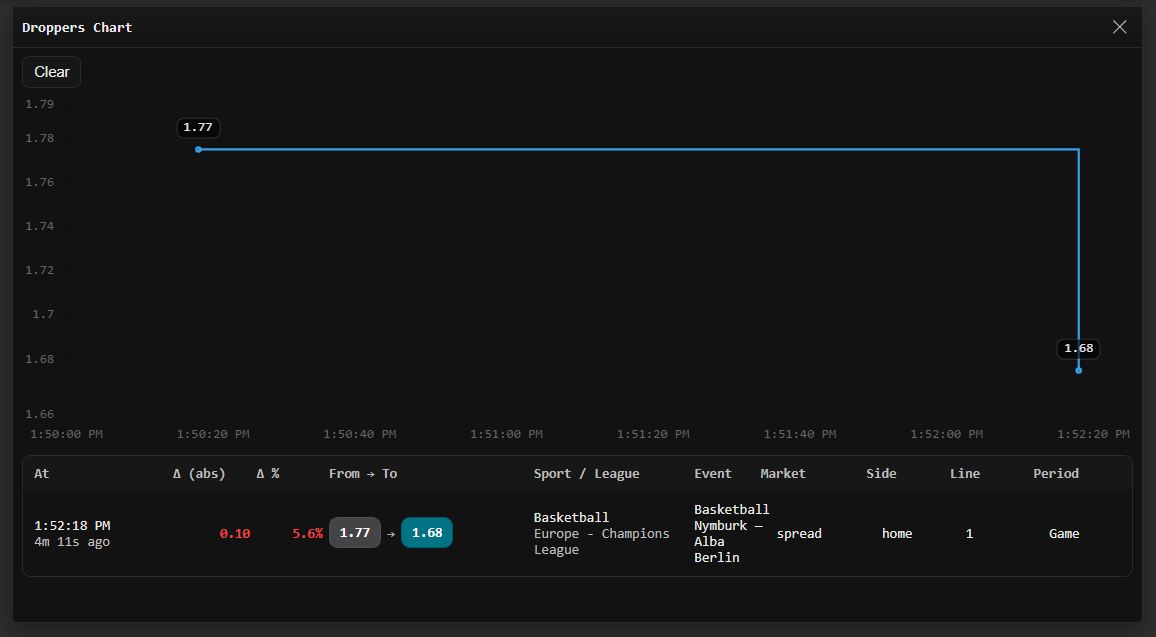Image resolution: width=1156 pixels, height=637 pixels.
Task: Close the Droppers Chart dialog
Action: click(1119, 27)
